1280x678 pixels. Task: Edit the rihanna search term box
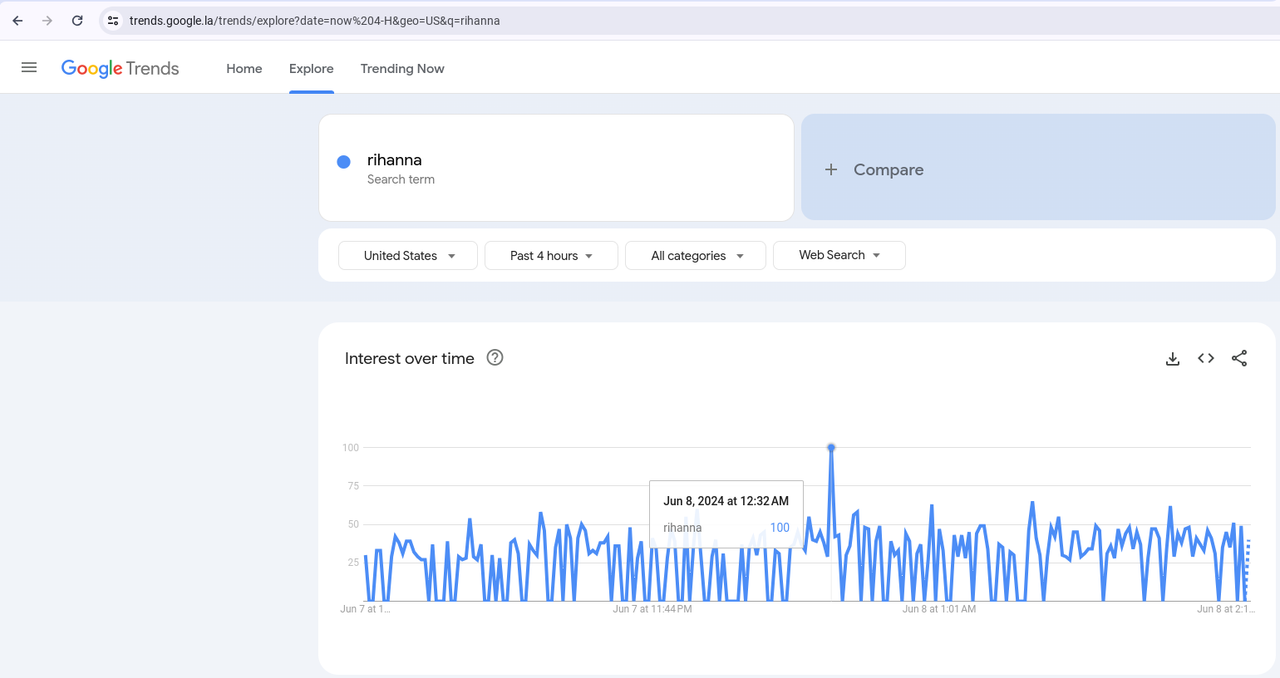click(556, 168)
